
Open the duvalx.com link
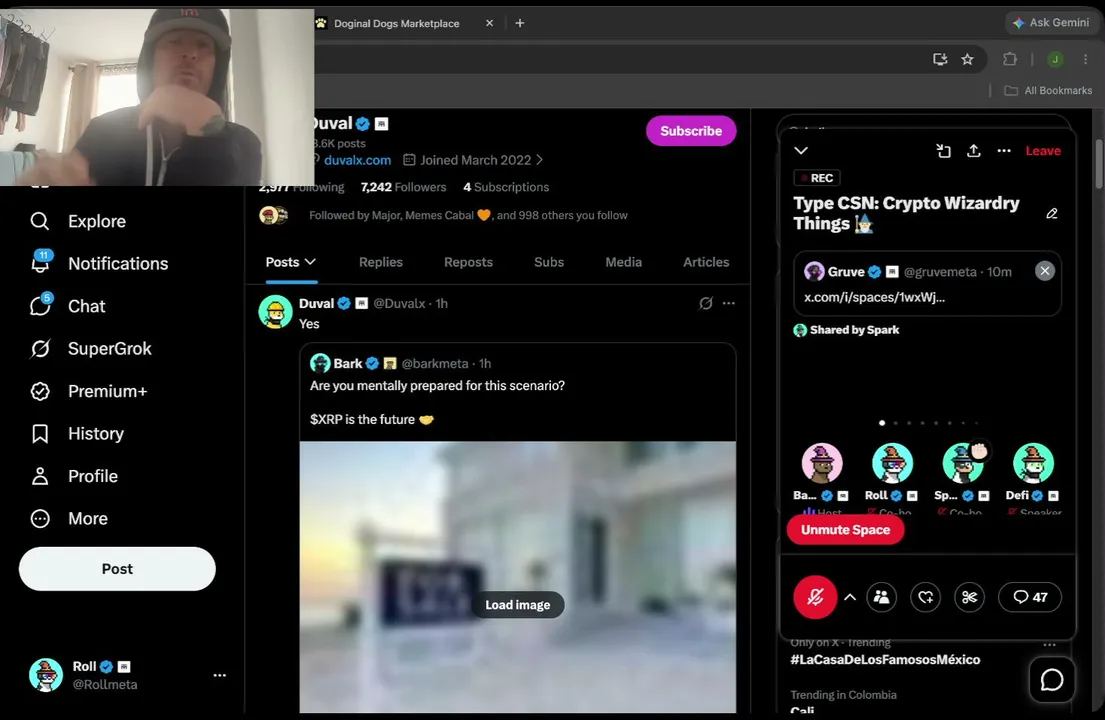click(357, 160)
